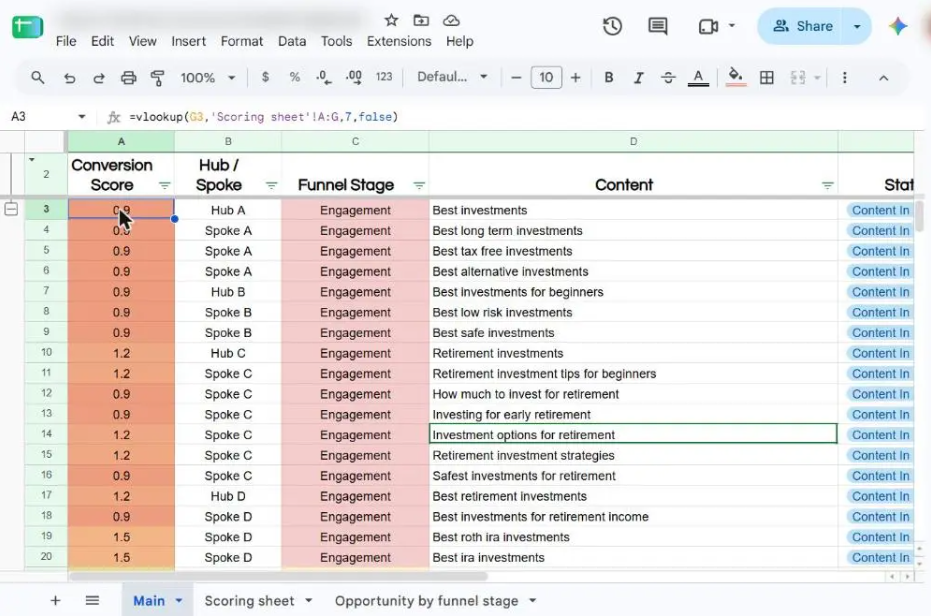Open more number formats 123
This screenshot has width=931, height=616.
(x=384, y=77)
